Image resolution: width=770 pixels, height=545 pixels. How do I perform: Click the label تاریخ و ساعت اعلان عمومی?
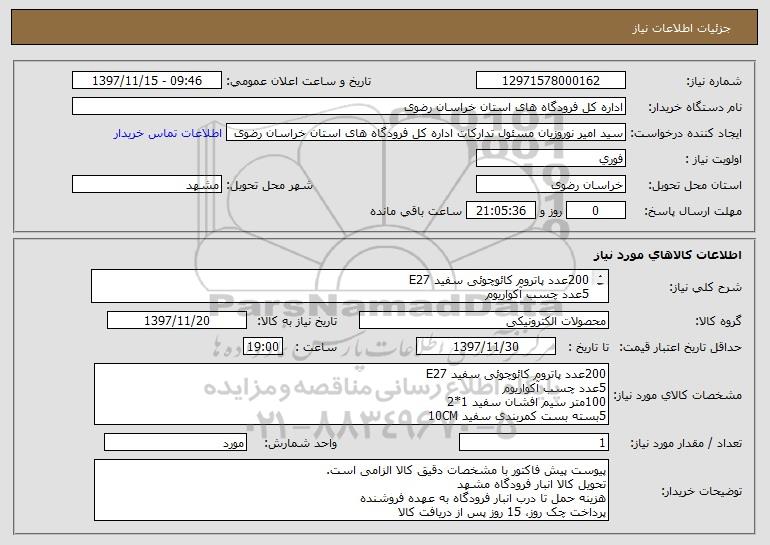(299, 82)
